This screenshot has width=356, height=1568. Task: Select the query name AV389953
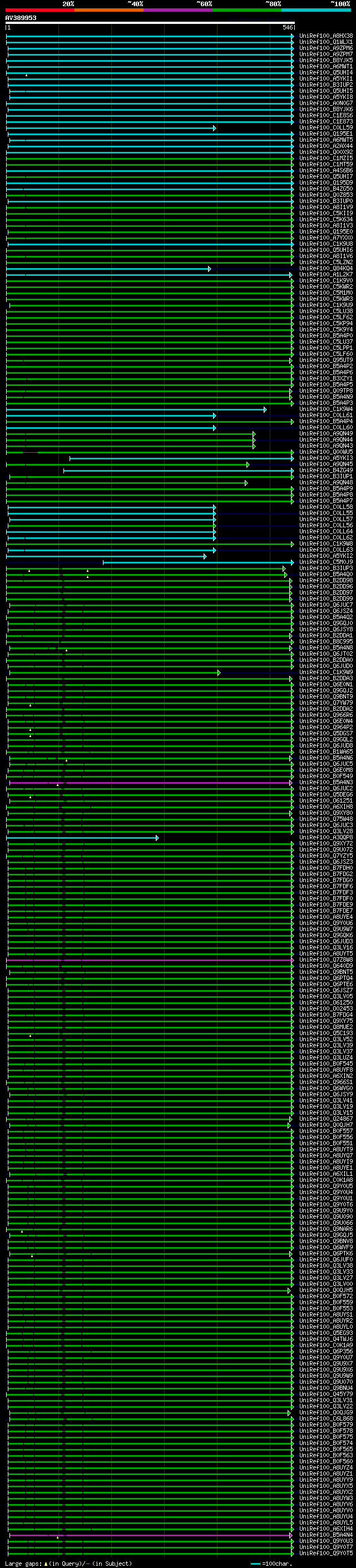tap(21, 18)
